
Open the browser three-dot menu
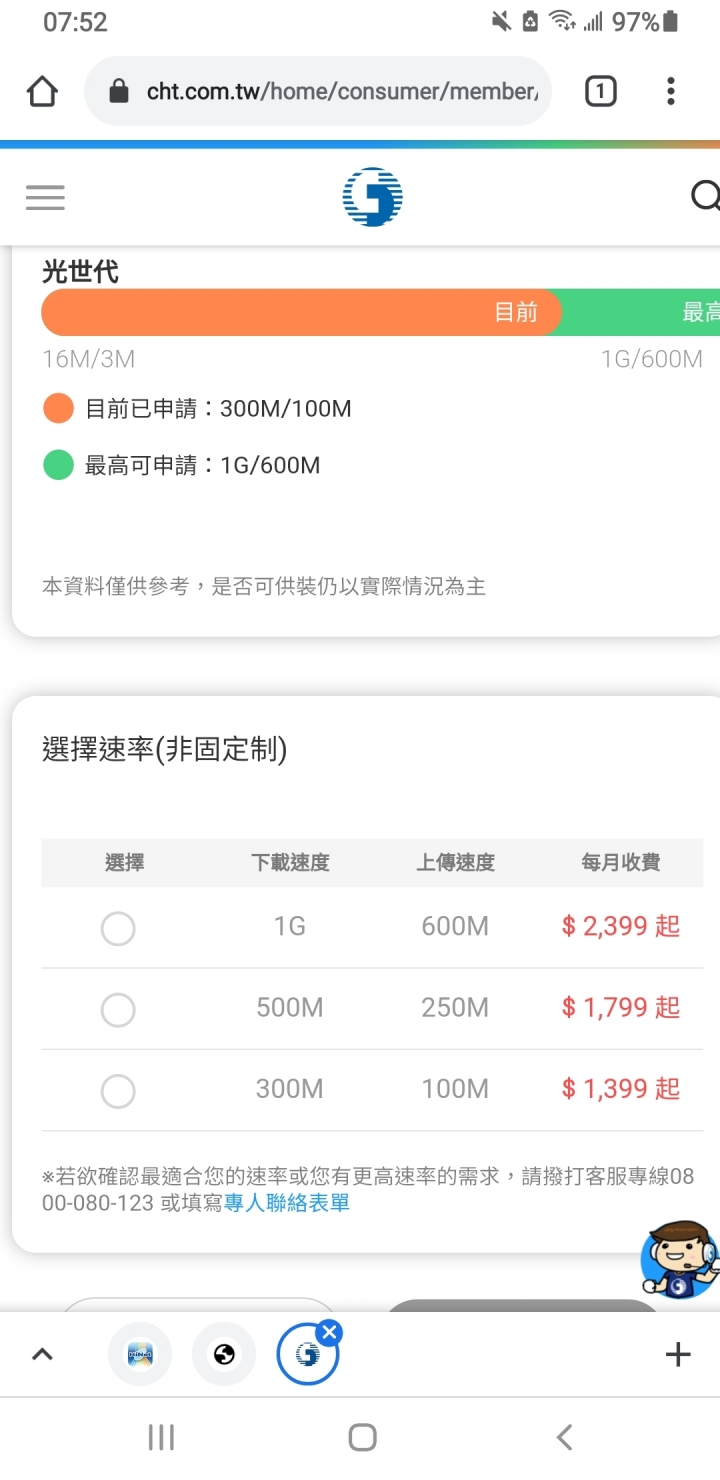click(x=671, y=92)
